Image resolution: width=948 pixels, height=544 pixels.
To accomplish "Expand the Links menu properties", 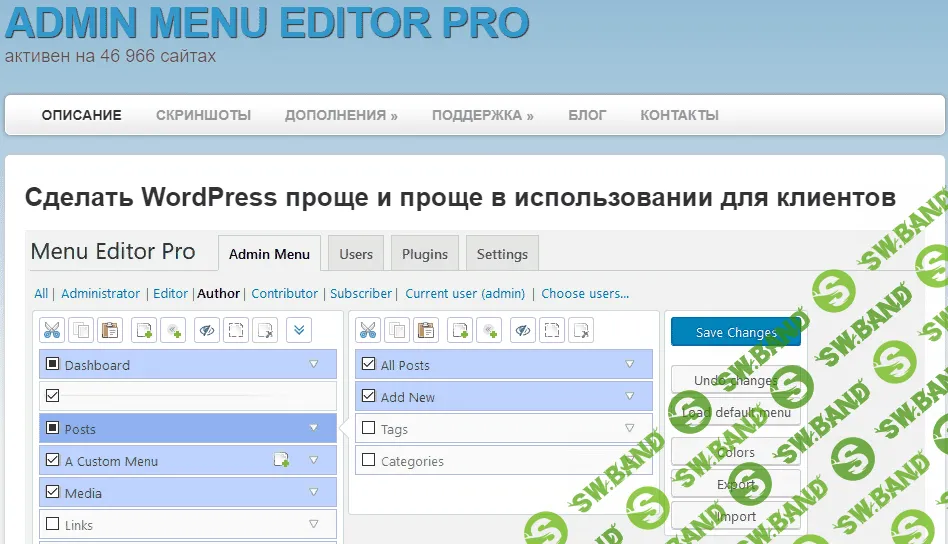I will (x=313, y=524).
